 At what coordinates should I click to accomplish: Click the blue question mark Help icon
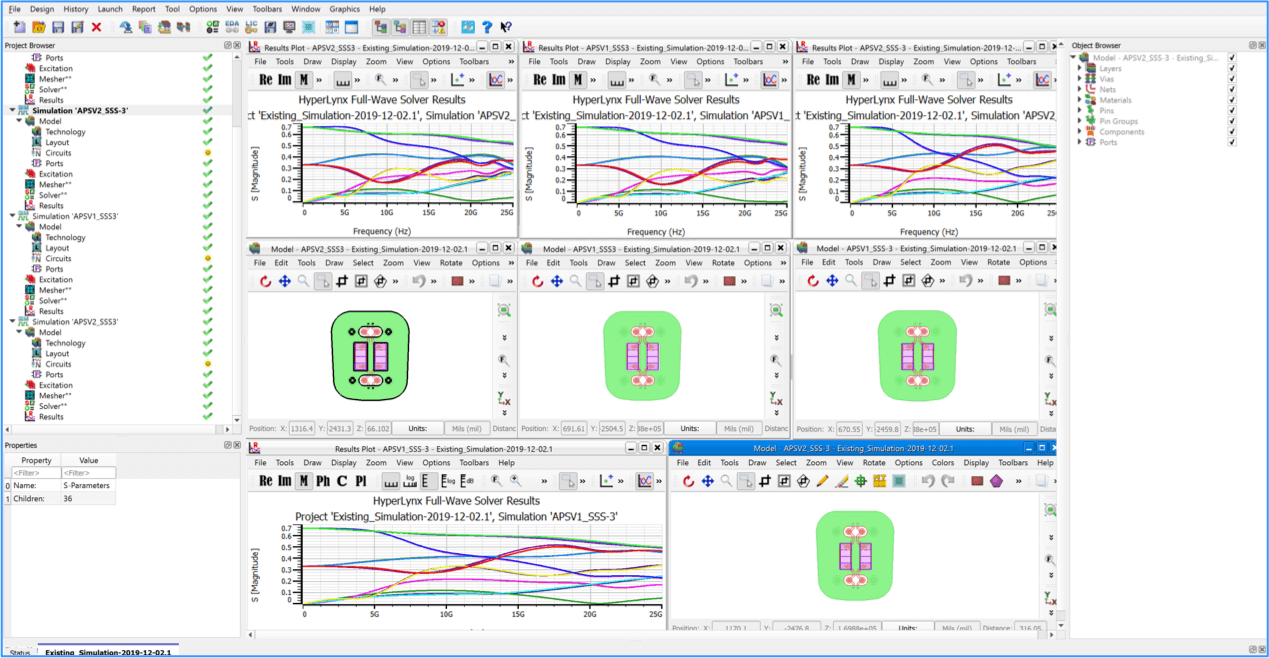[x=486, y=27]
